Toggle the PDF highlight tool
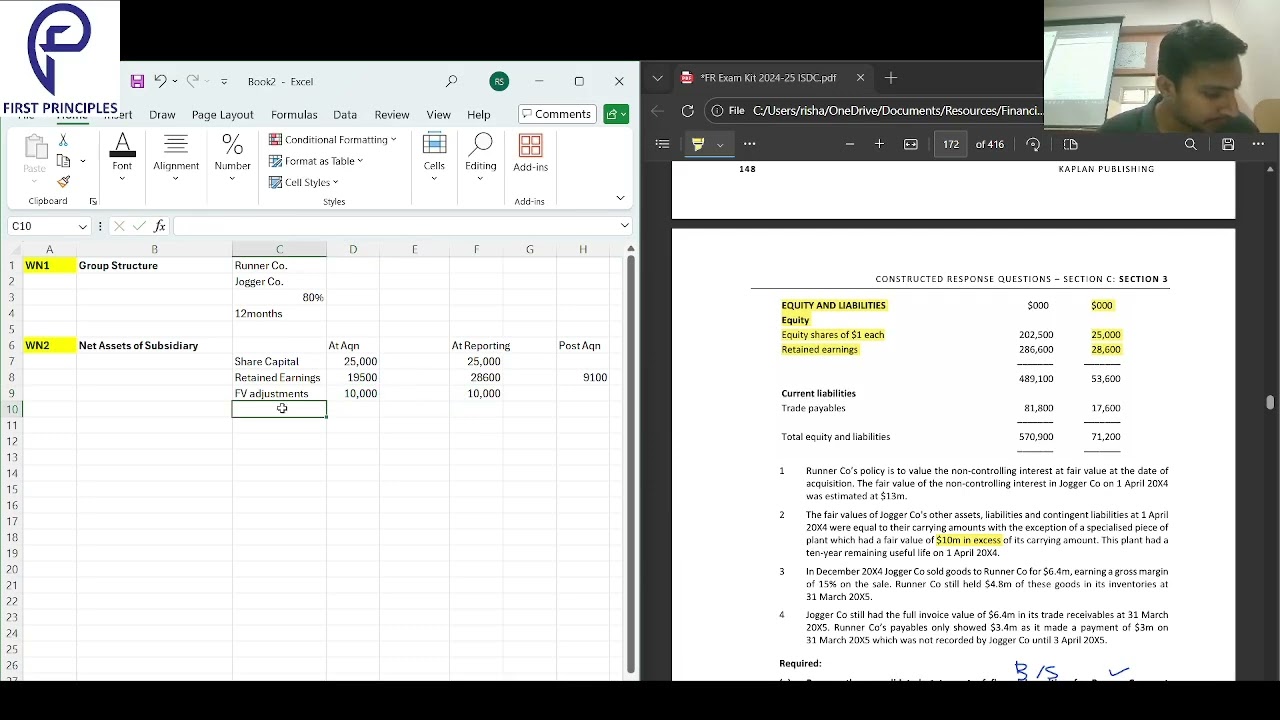Viewport: 1280px width, 720px height. pyautogui.click(x=698, y=144)
